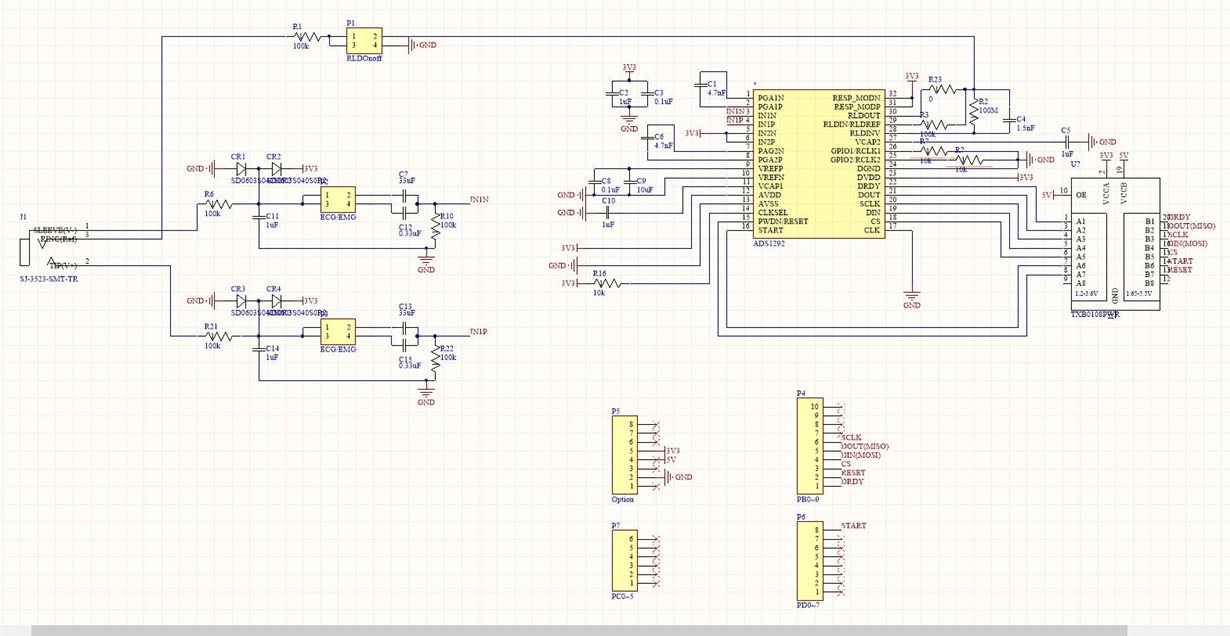Select capacitor C7 33uF symbol
Image resolution: width=1230 pixels, height=636 pixels.
pyautogui.click(x=404, y=195)
